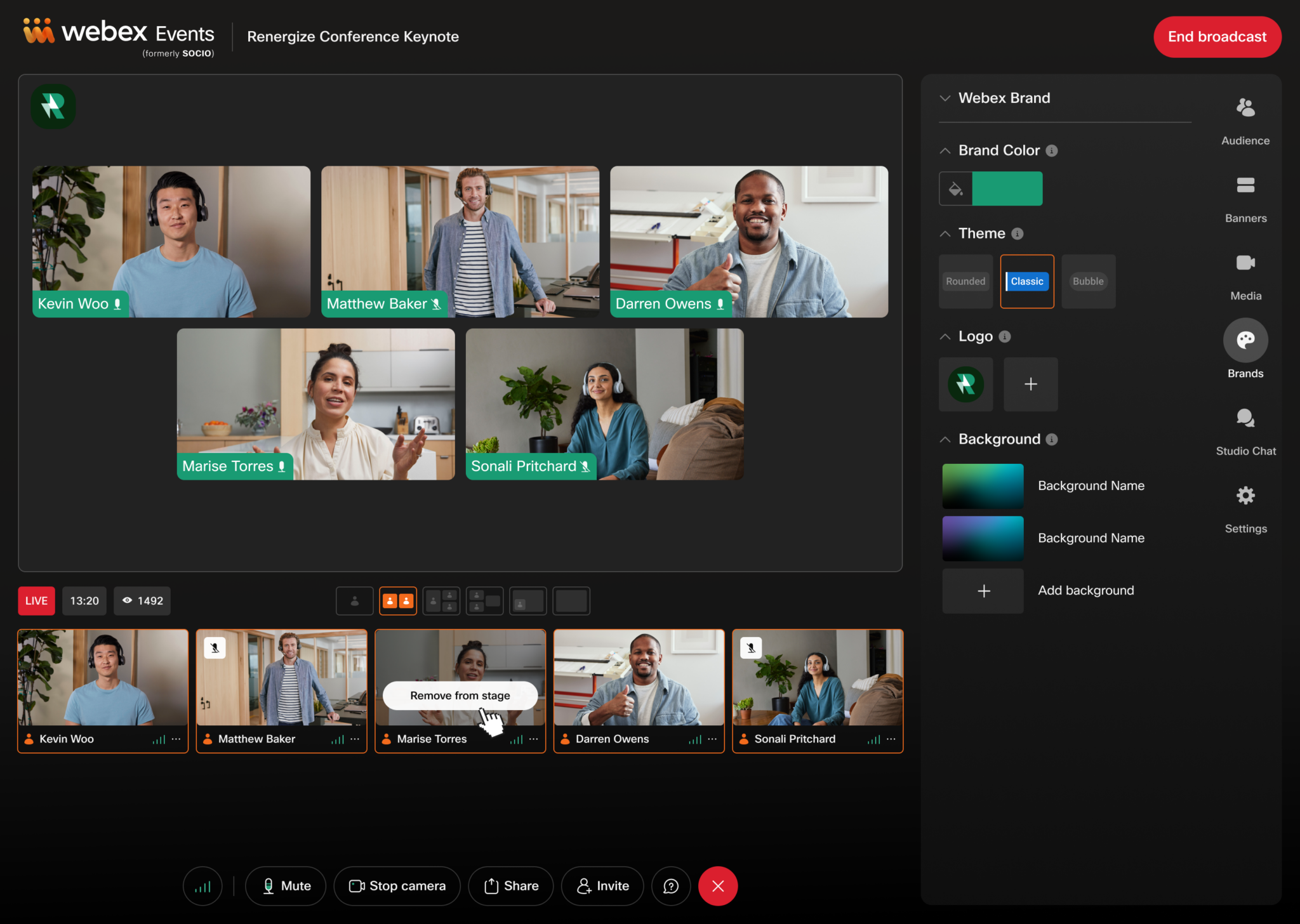Open the help menu
Viewport: 1300px width, 924px height.
(x=670, y=886)
